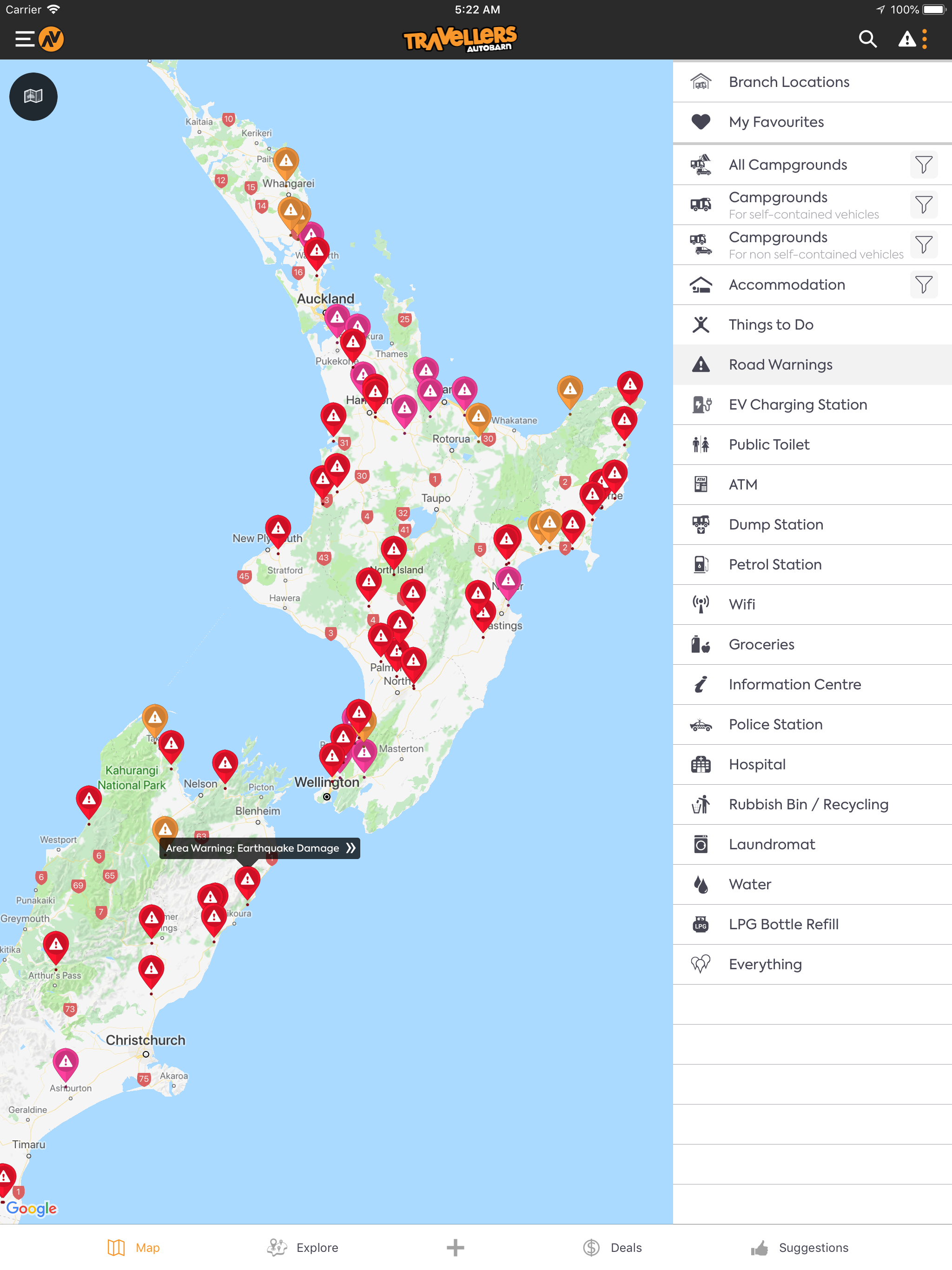Screen dimensions: 952x1270
Task: Tap the search magnifier icon
Action: [867, 39]
